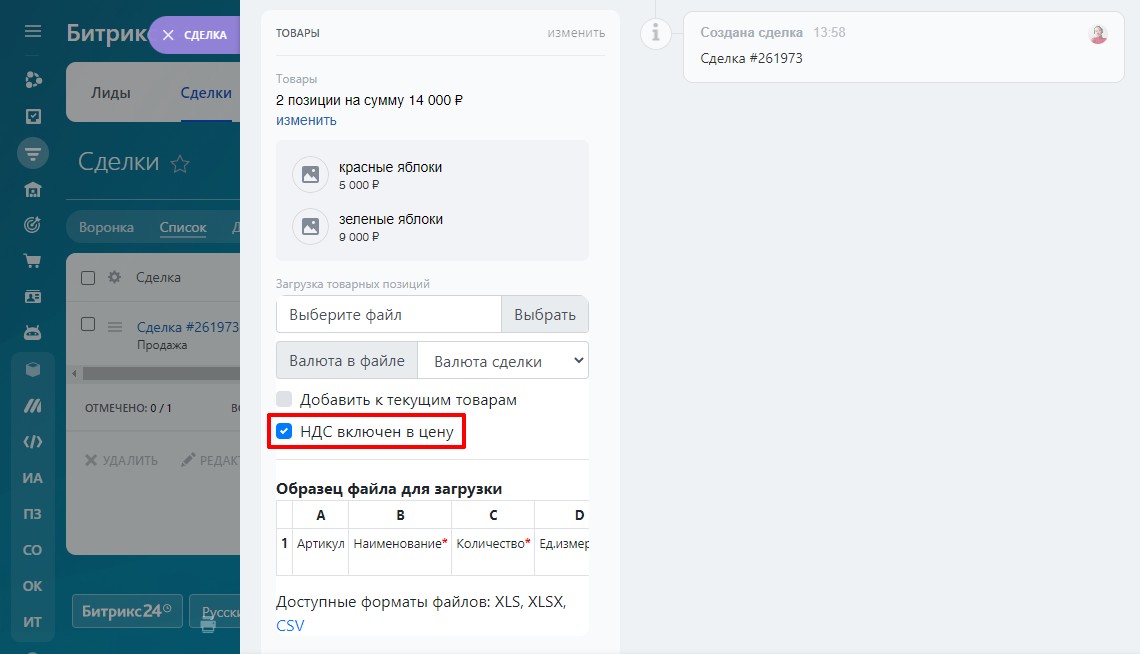Open the 'Валюта сделки' currency dropdown
The image size is (1140, 654).
tap(503, 361)
